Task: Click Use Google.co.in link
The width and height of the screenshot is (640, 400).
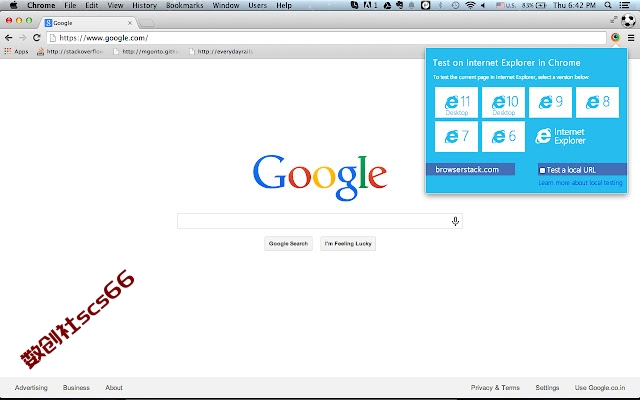Action: click(x=600, y=387)
